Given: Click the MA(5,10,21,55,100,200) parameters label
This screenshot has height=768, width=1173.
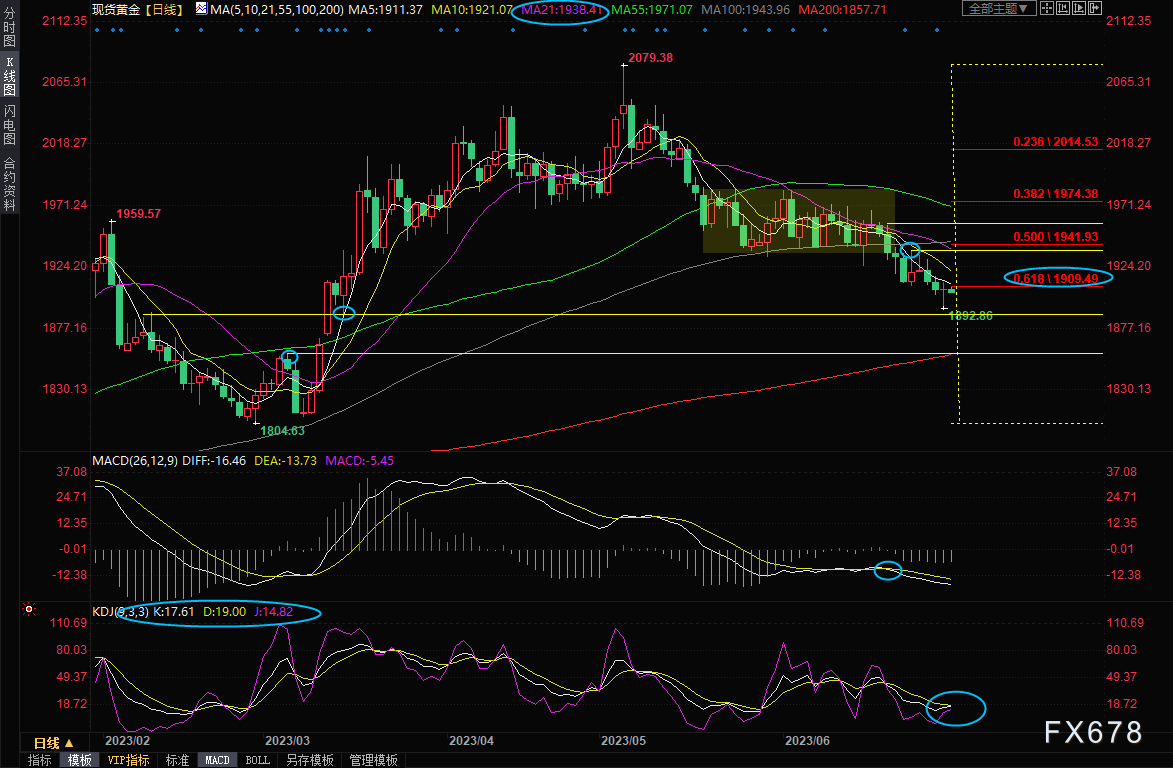Looking at the screenshot, I should tap(277, 10).
